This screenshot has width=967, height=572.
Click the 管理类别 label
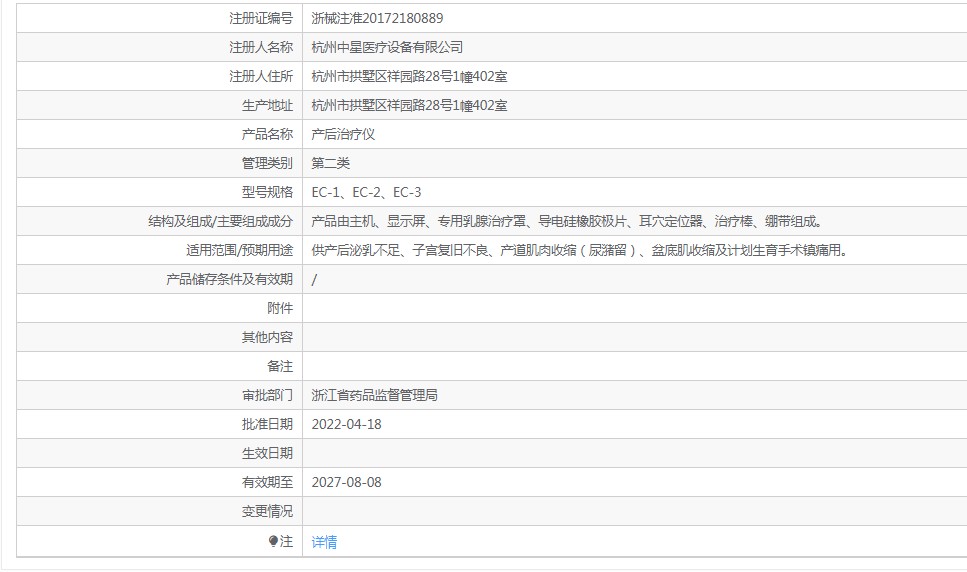click(267, 163)
